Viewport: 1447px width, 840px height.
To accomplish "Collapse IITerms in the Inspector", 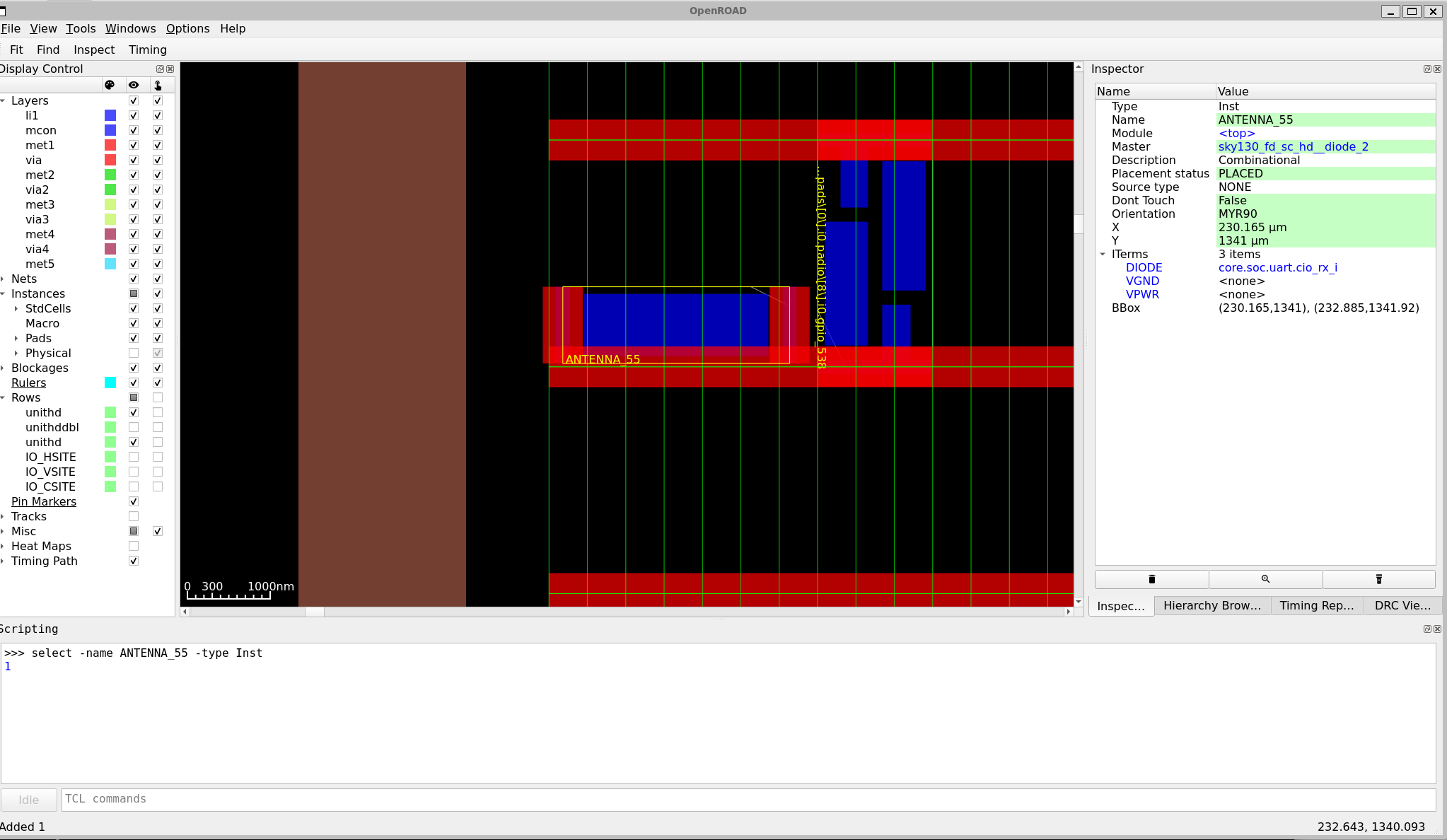I will click(x=1104, y=254).
